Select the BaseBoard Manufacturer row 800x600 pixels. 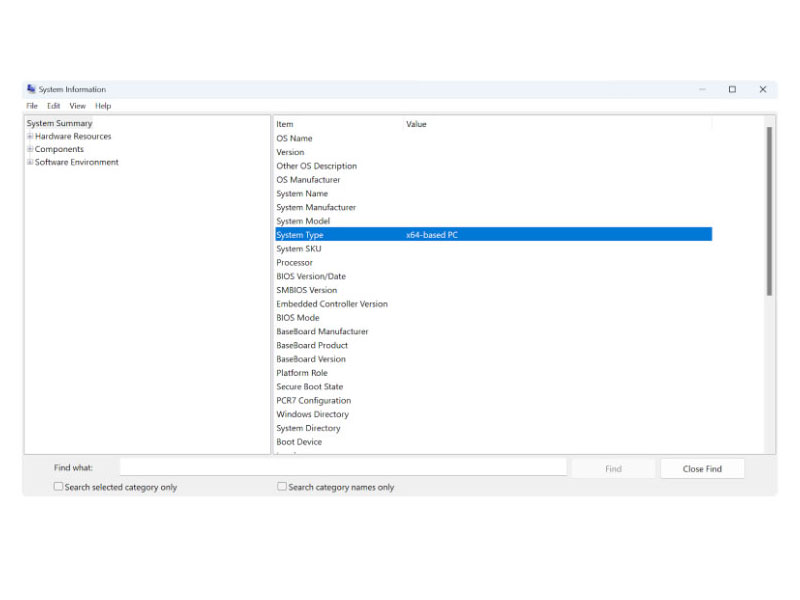point(493,331)
